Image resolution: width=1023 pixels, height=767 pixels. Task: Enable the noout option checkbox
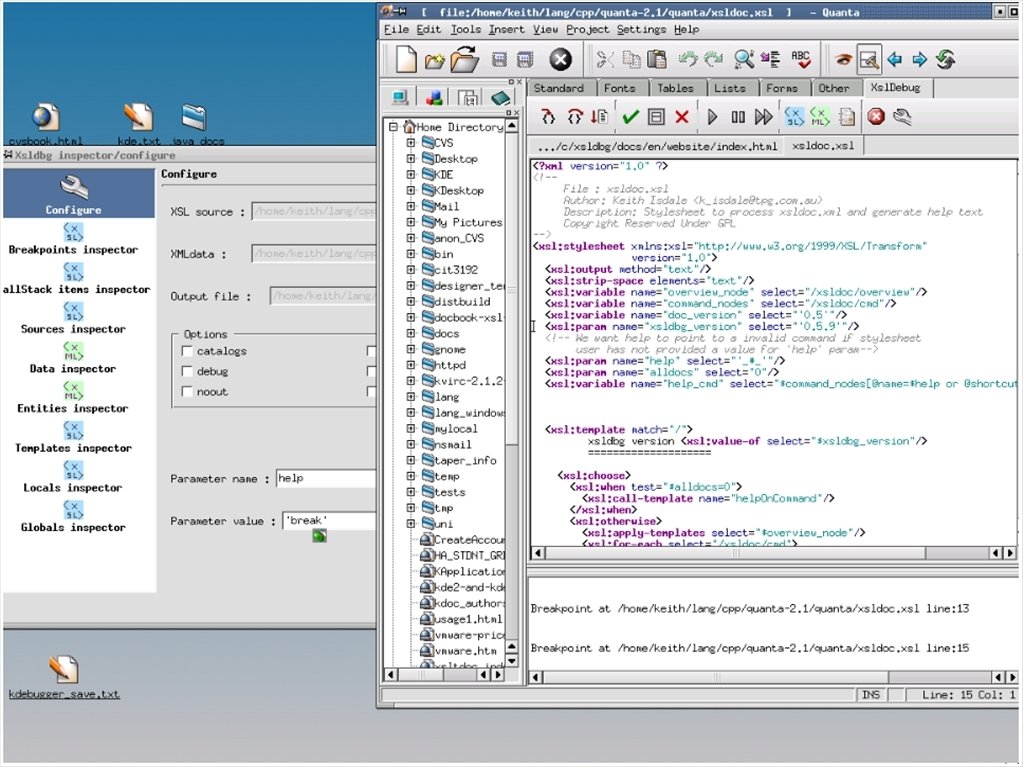coord(187,391)
